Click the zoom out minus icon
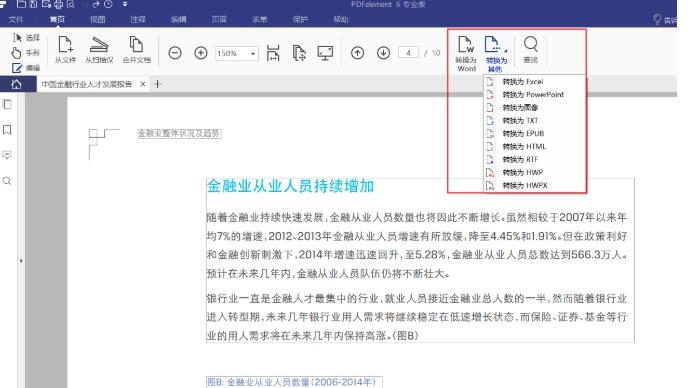Image resolution: width=692 pixels, height=388 pixels. click(175, 53)
